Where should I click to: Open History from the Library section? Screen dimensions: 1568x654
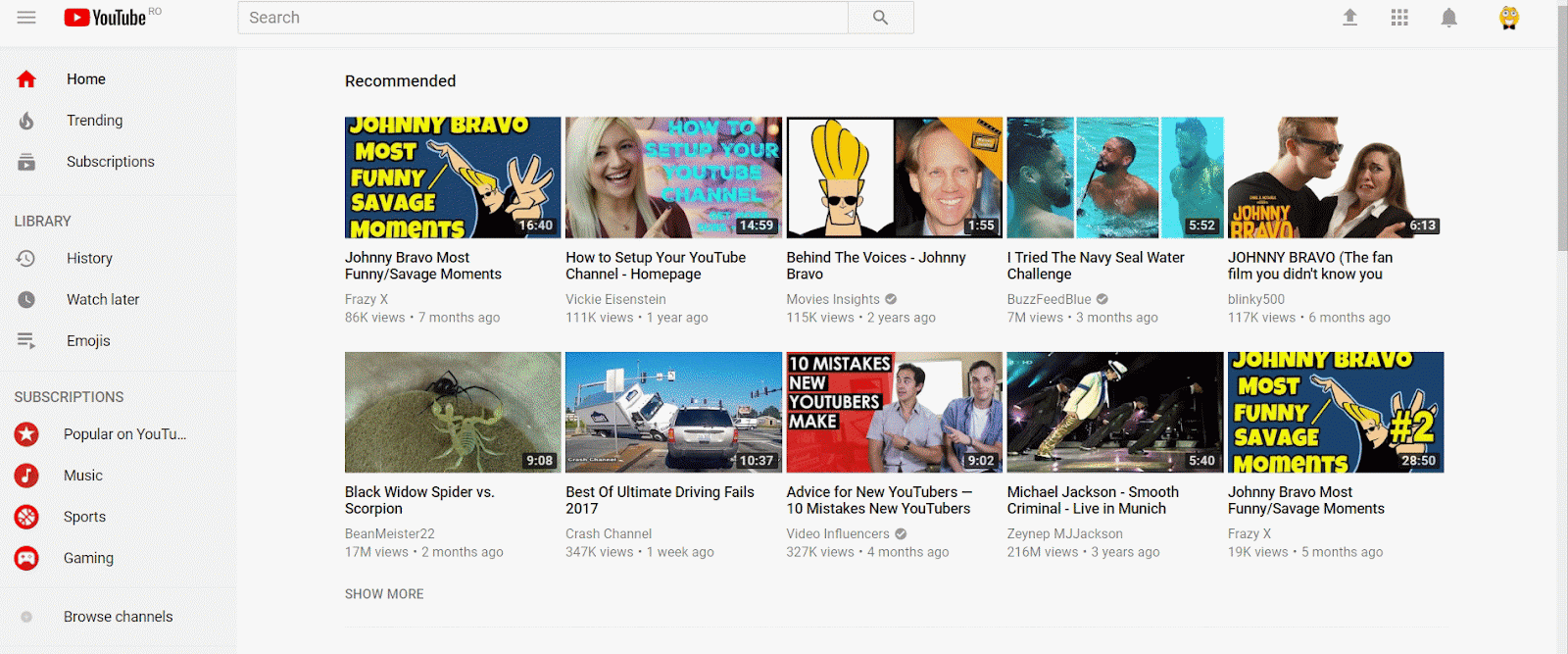tap(89, 259)
